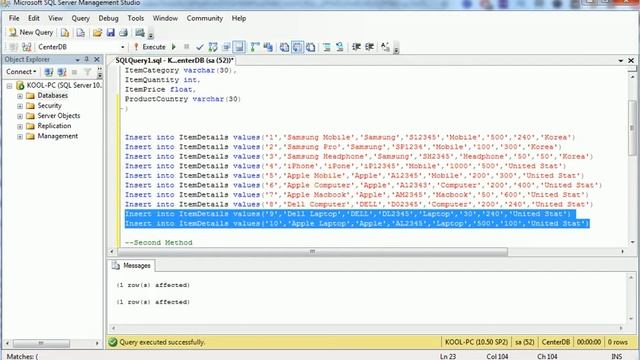
Task: Click the Cancel Executing Query stop square
Action: [187, 47]
